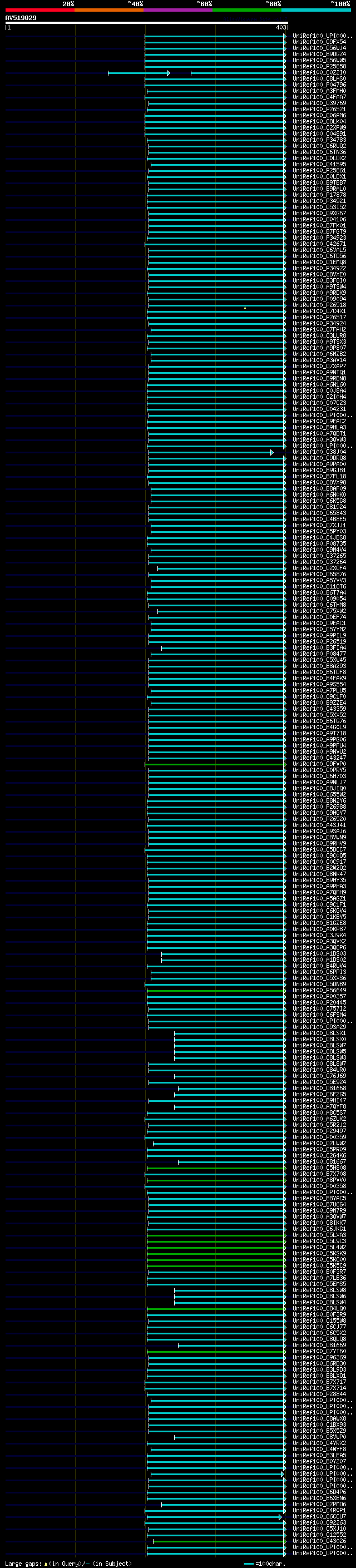Select label UniRef100_Q8LSX1

319,1033
